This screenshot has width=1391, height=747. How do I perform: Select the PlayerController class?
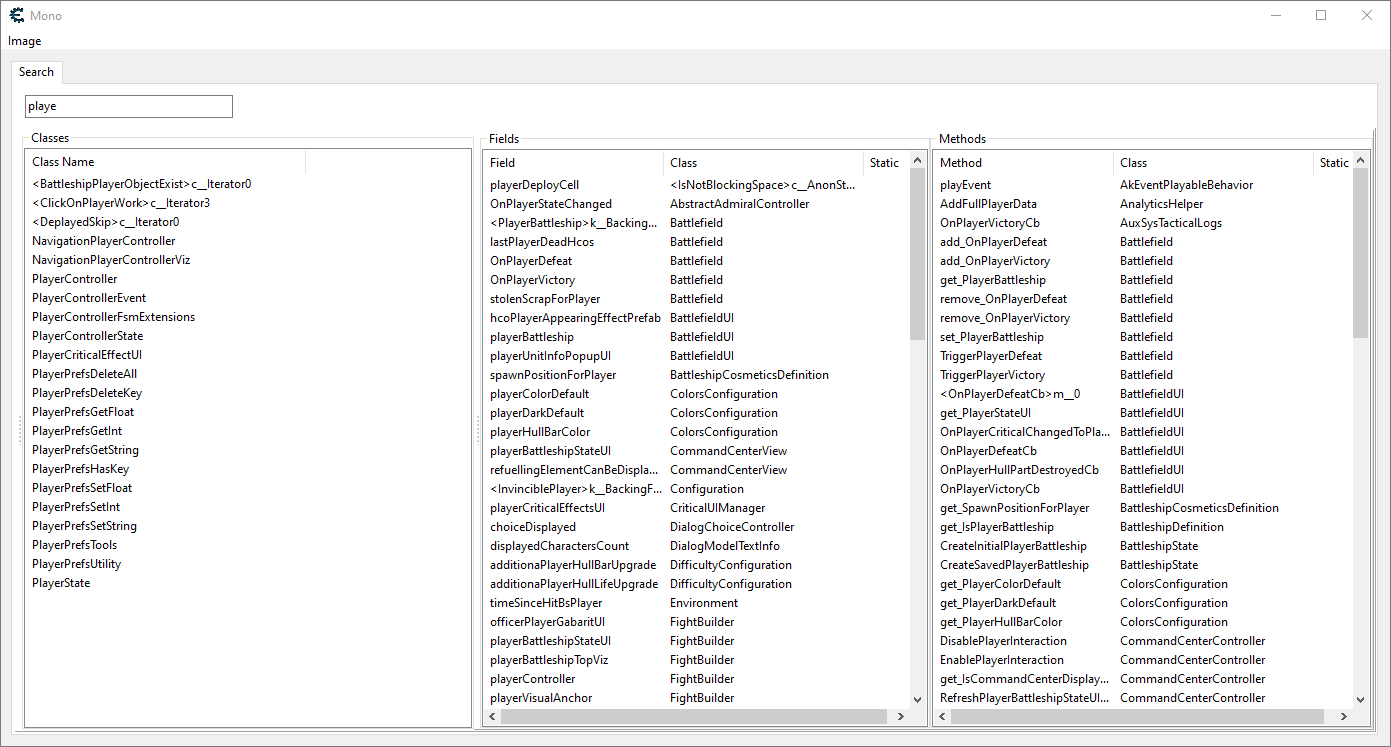75,279
